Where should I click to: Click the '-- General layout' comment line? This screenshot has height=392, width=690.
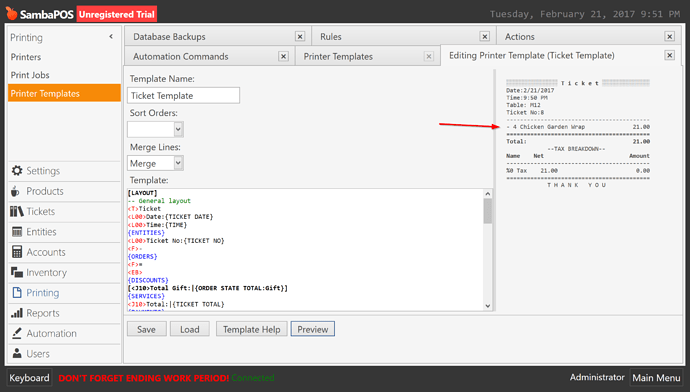159,201
